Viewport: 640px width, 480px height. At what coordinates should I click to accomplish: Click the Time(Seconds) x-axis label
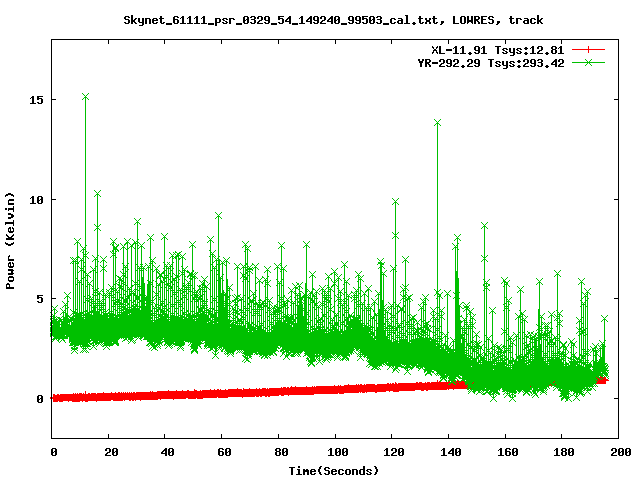pyautogui.click(x=335, y=470)
